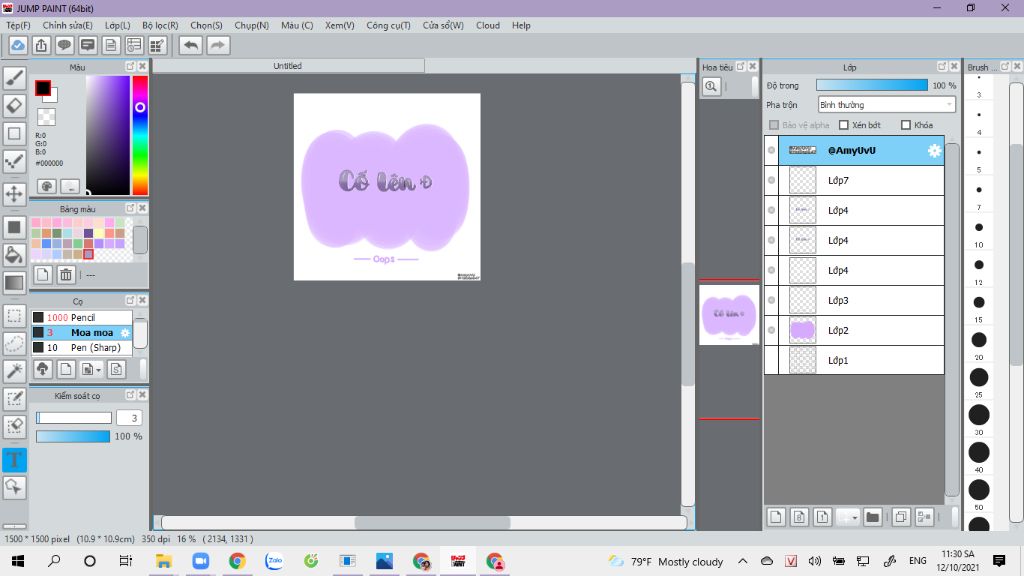Select the paint Bucket tool

click(14, 255)
